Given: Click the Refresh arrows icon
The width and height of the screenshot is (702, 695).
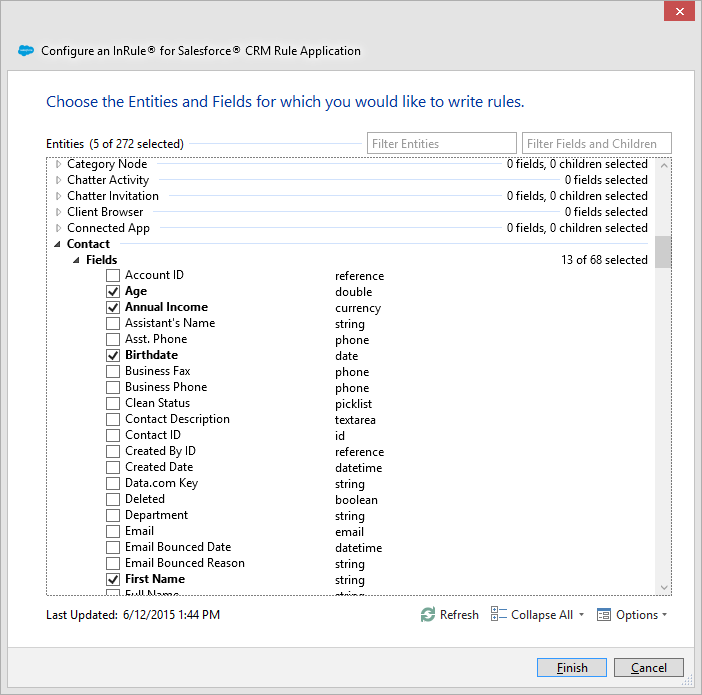Looking at the screenshot, I should [428, 614].
